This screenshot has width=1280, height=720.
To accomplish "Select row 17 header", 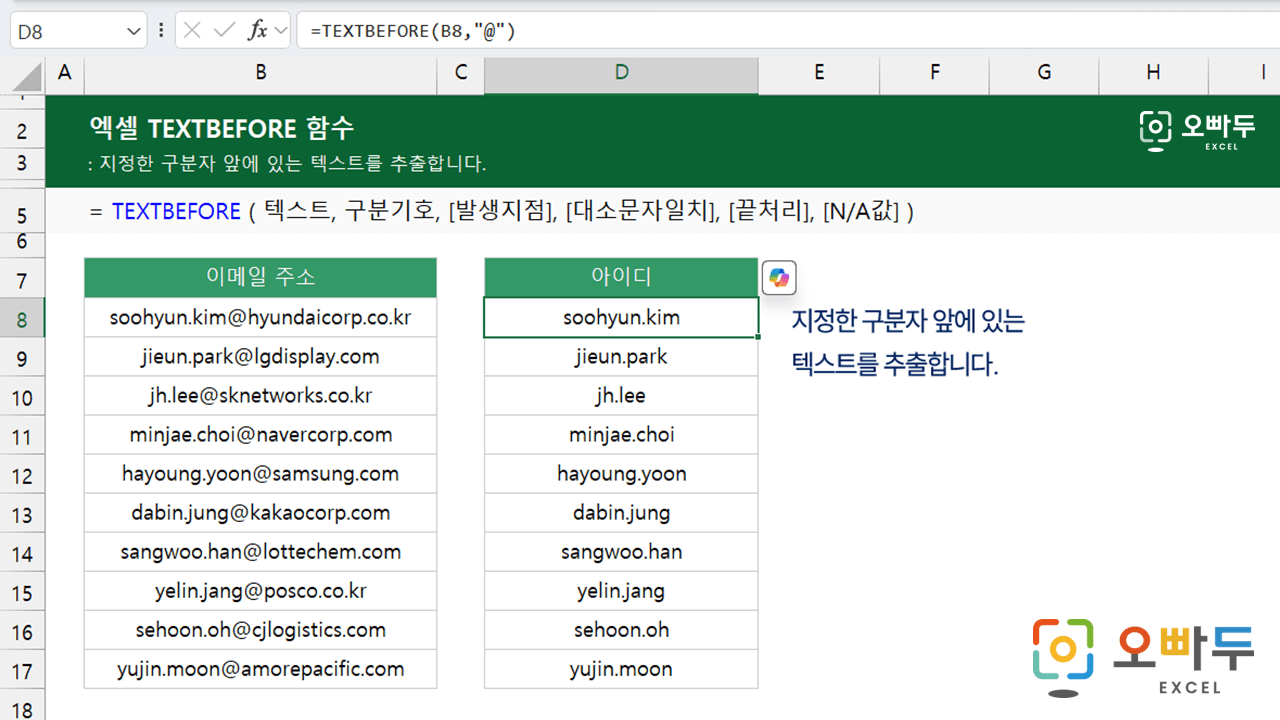I will [x=22, y=671].
